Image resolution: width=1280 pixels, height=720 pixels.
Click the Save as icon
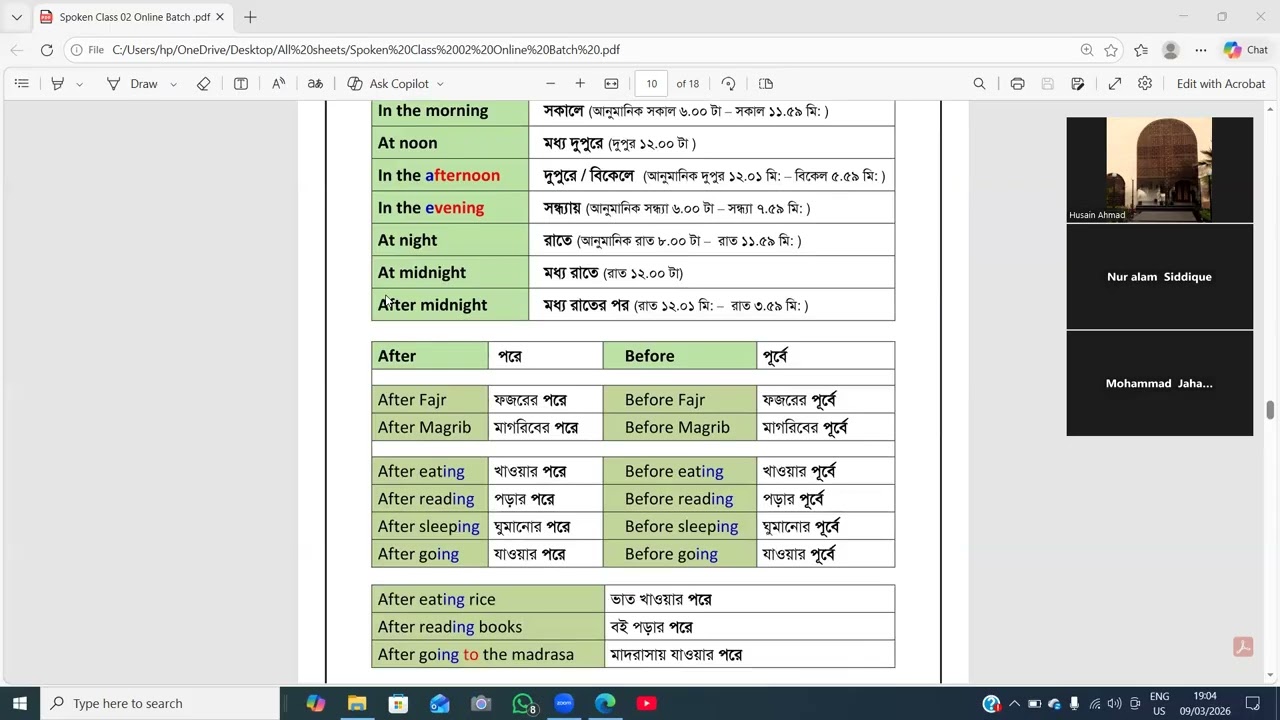click(x=1078, y=84)
